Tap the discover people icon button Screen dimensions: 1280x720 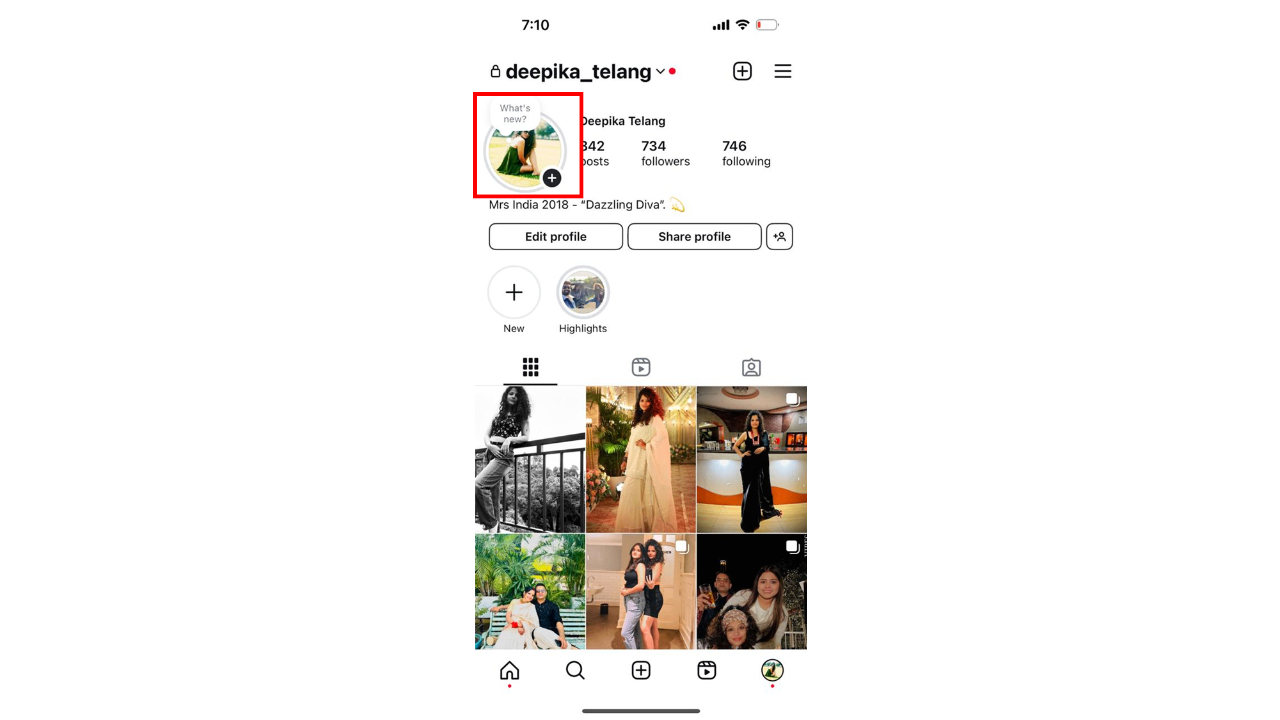click(x=779, y=237)
